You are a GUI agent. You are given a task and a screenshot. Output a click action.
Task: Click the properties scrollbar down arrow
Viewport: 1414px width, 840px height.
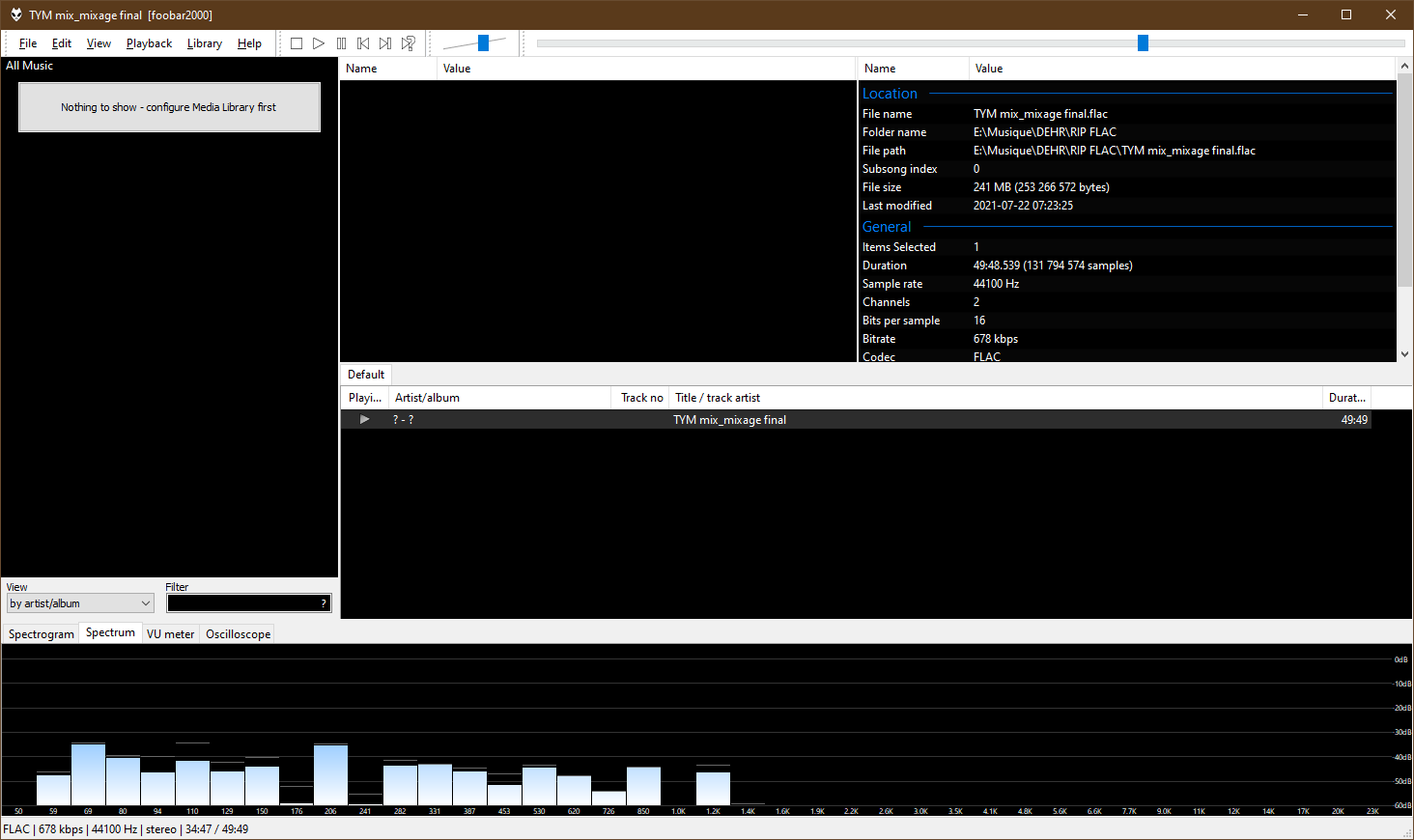pos(1405,354)
